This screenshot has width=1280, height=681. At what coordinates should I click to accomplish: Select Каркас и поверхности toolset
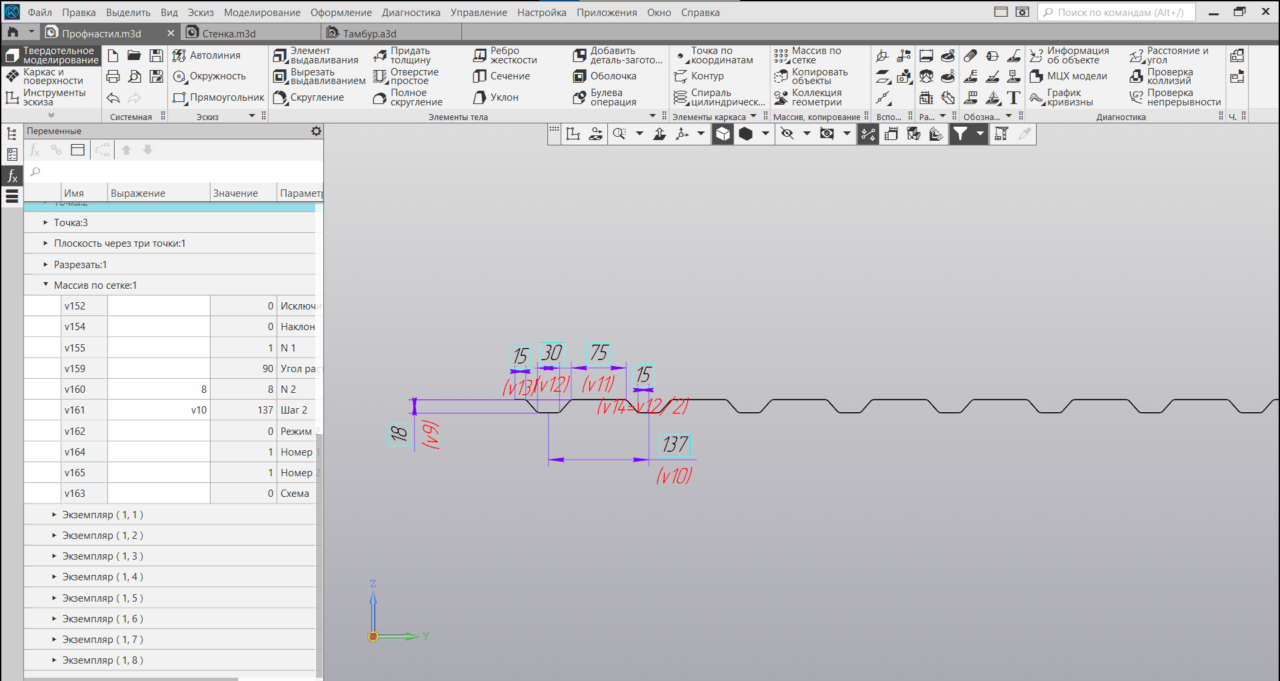coord(50,76)
